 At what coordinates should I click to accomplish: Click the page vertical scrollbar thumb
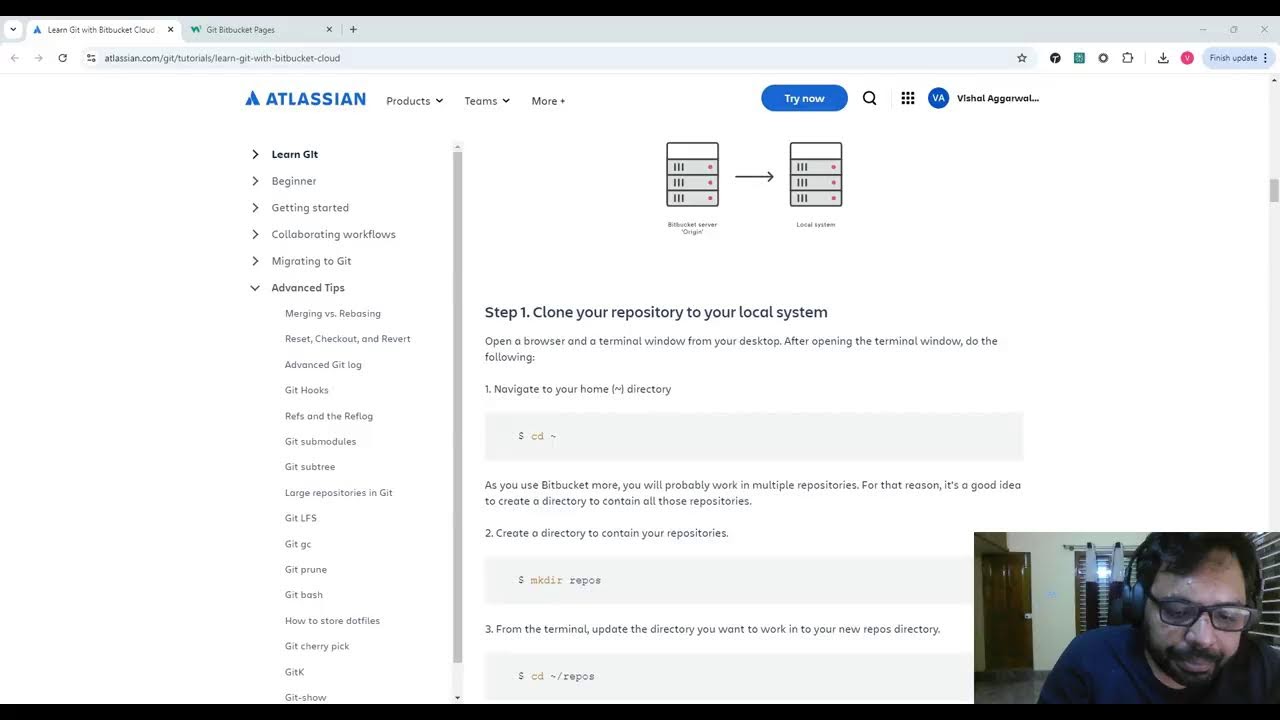(1274, 190)
